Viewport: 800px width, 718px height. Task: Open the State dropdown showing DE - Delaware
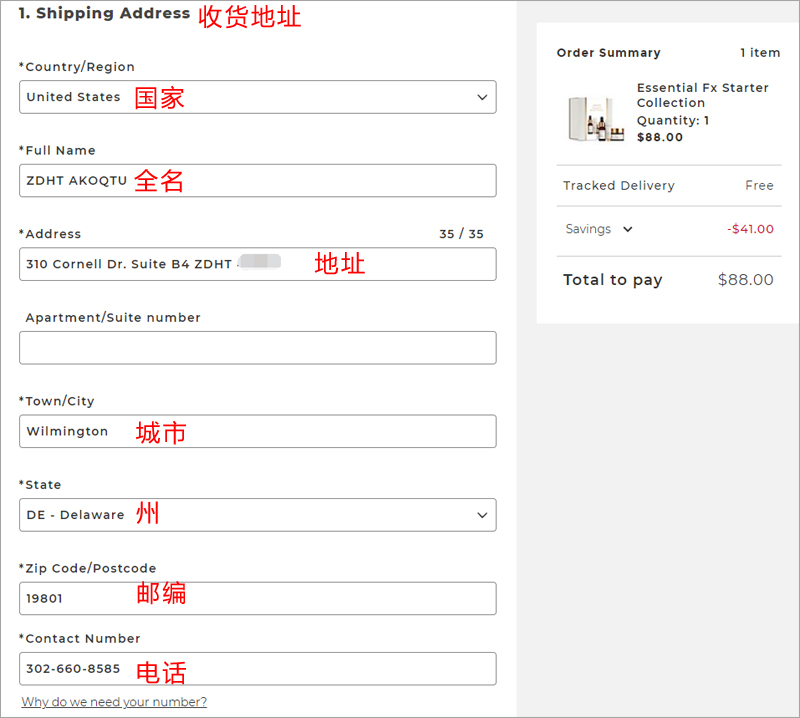pyautogui.click(x=257, y=515)
